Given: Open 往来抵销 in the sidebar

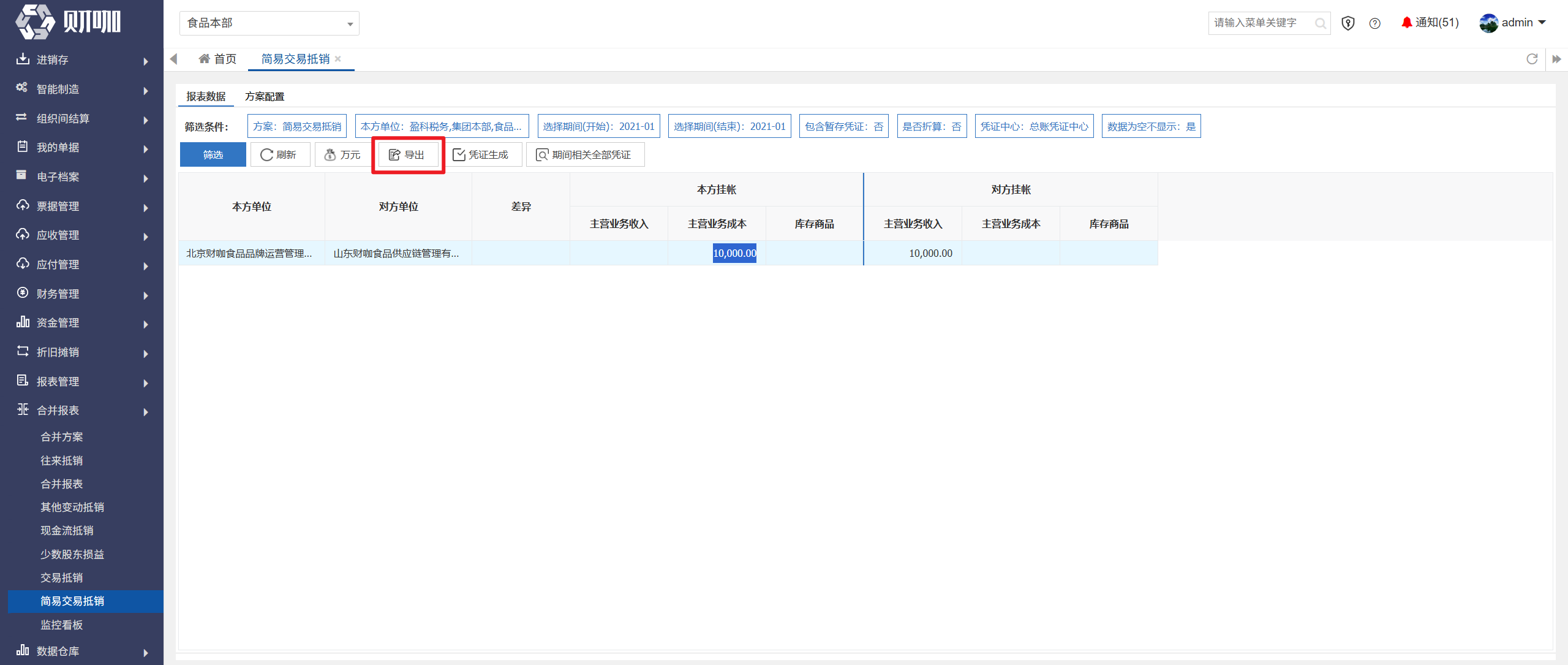Looking at the screenshot, I should point(61,460).
